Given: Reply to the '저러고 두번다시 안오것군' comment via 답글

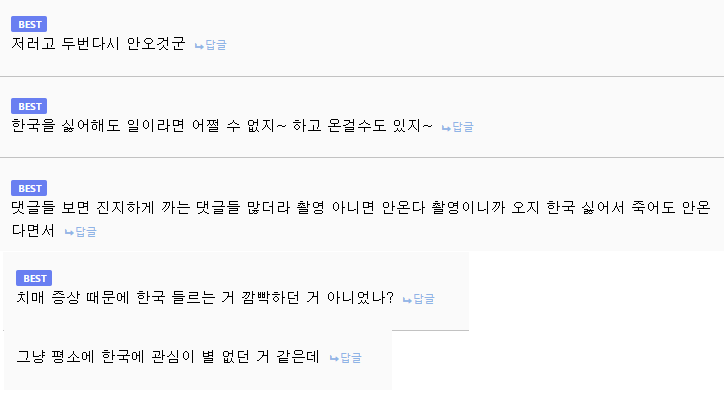Looking at the screenshot, I should [x=215, y=46].
